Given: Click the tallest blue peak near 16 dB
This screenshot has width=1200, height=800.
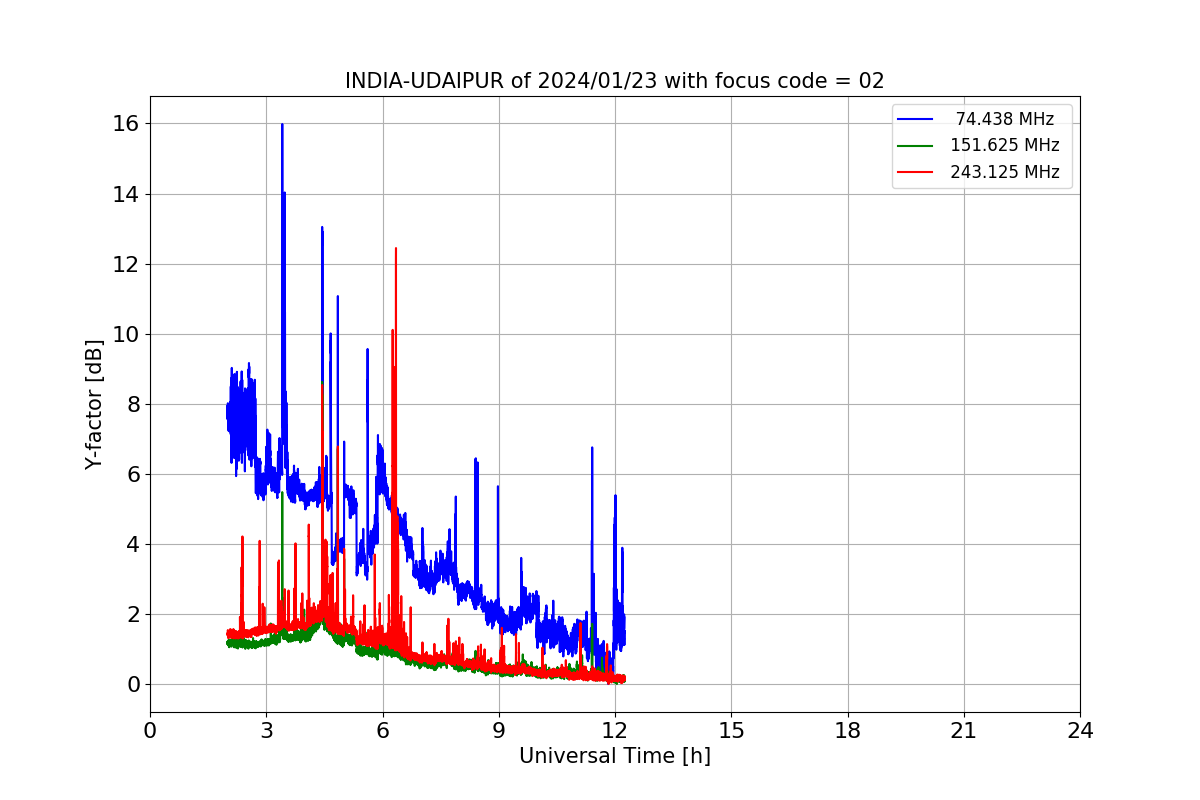Looking at the screenshot, I should pos(282,126).
